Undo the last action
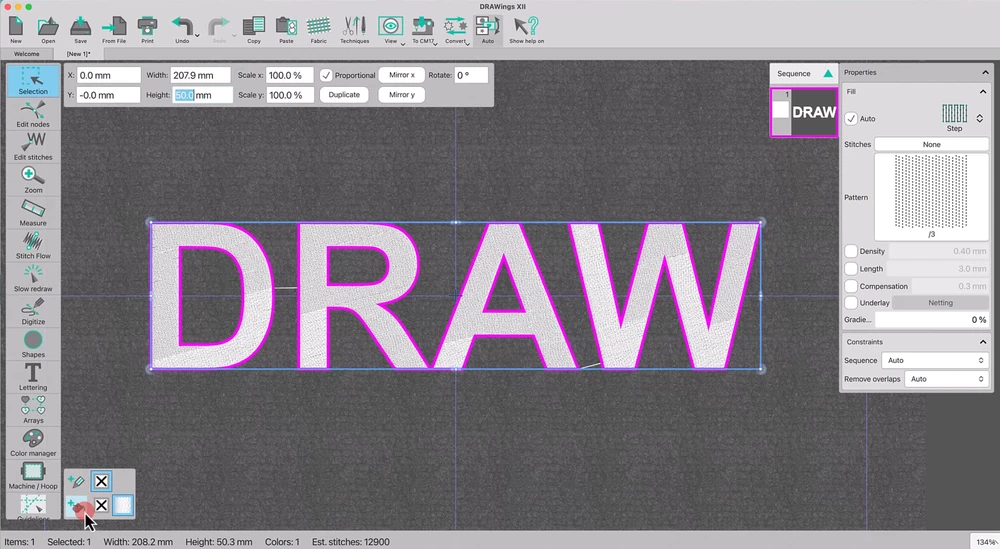 click(x=182, y=29)
